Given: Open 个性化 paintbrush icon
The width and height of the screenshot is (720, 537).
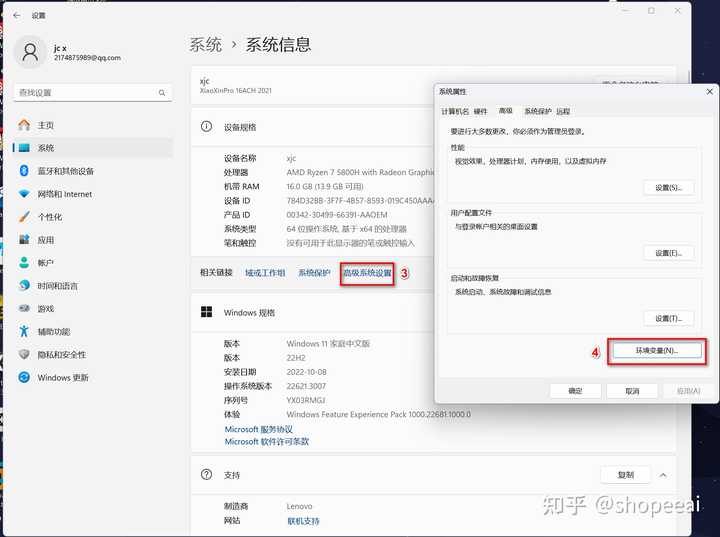Looking at the screenshot, I should pyautogui.click(x=24, y=217).
